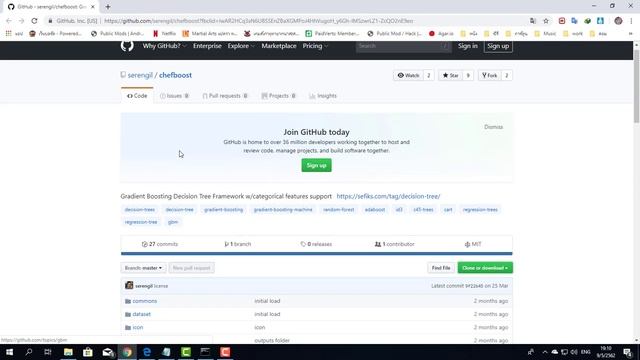Screen dimensions: 640x360
Task: Open the dataset folder
Action: point(141,314)
